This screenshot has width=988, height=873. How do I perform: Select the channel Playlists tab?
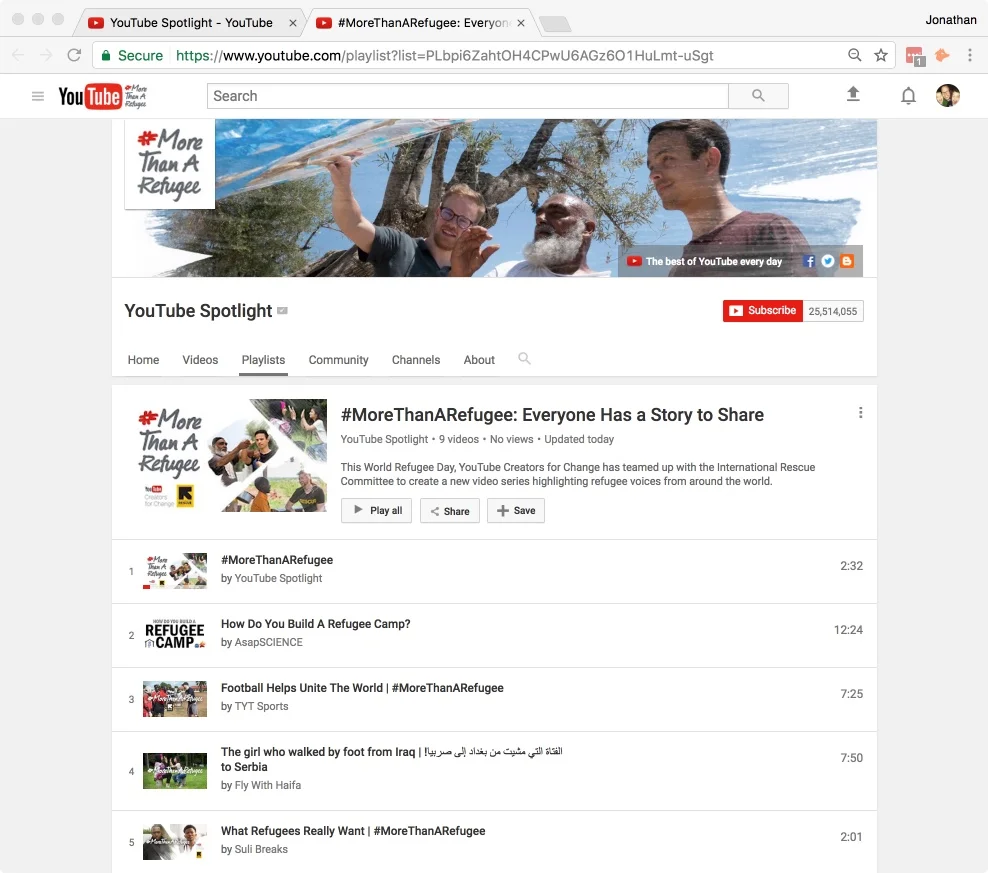pyautogui.click(x=263, y=360)
